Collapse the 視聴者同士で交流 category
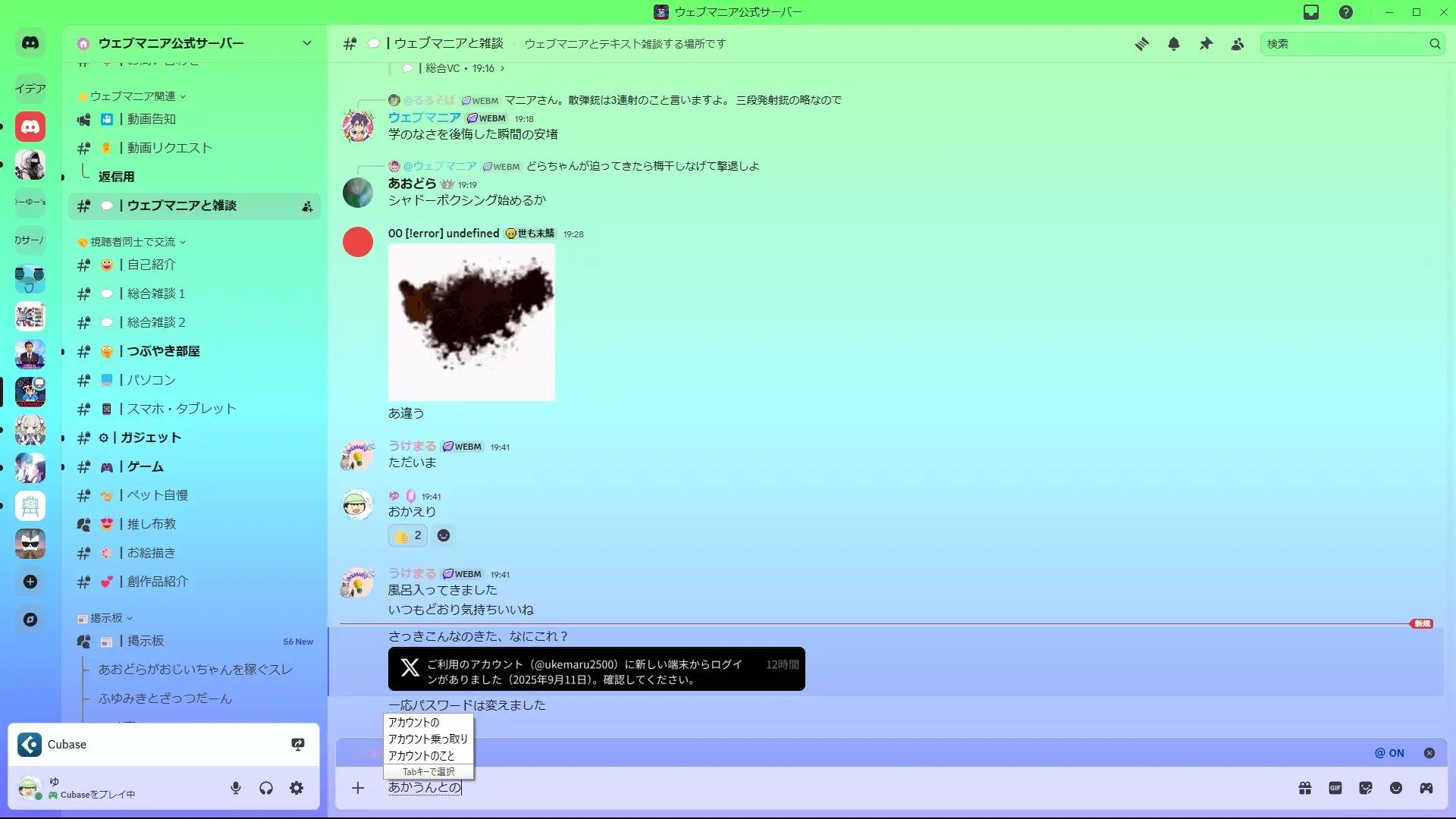 pyautogui.click(x=133, y=242)
